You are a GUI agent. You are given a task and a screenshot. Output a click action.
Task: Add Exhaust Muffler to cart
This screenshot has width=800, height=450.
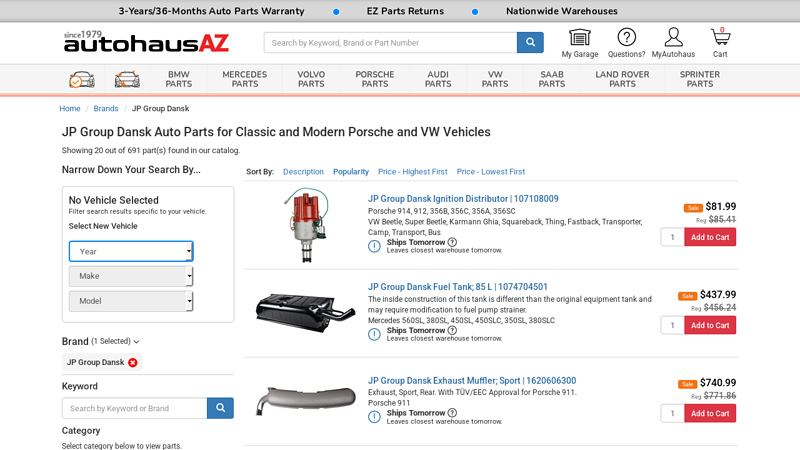(x=710, y=413)
